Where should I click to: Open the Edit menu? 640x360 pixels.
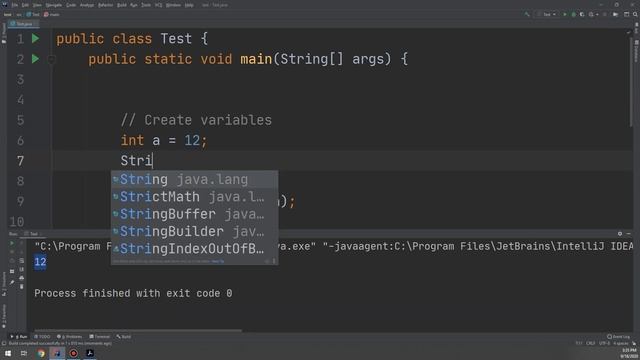pos(25,5)
